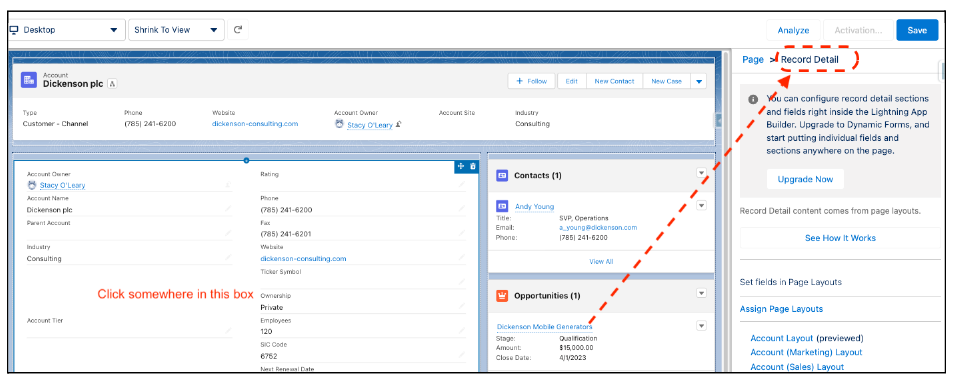Viewport: 954px width, 383px height.
Task: Open the Dickenson Mobile Generators row dropdown
Action: coord(701,326)
